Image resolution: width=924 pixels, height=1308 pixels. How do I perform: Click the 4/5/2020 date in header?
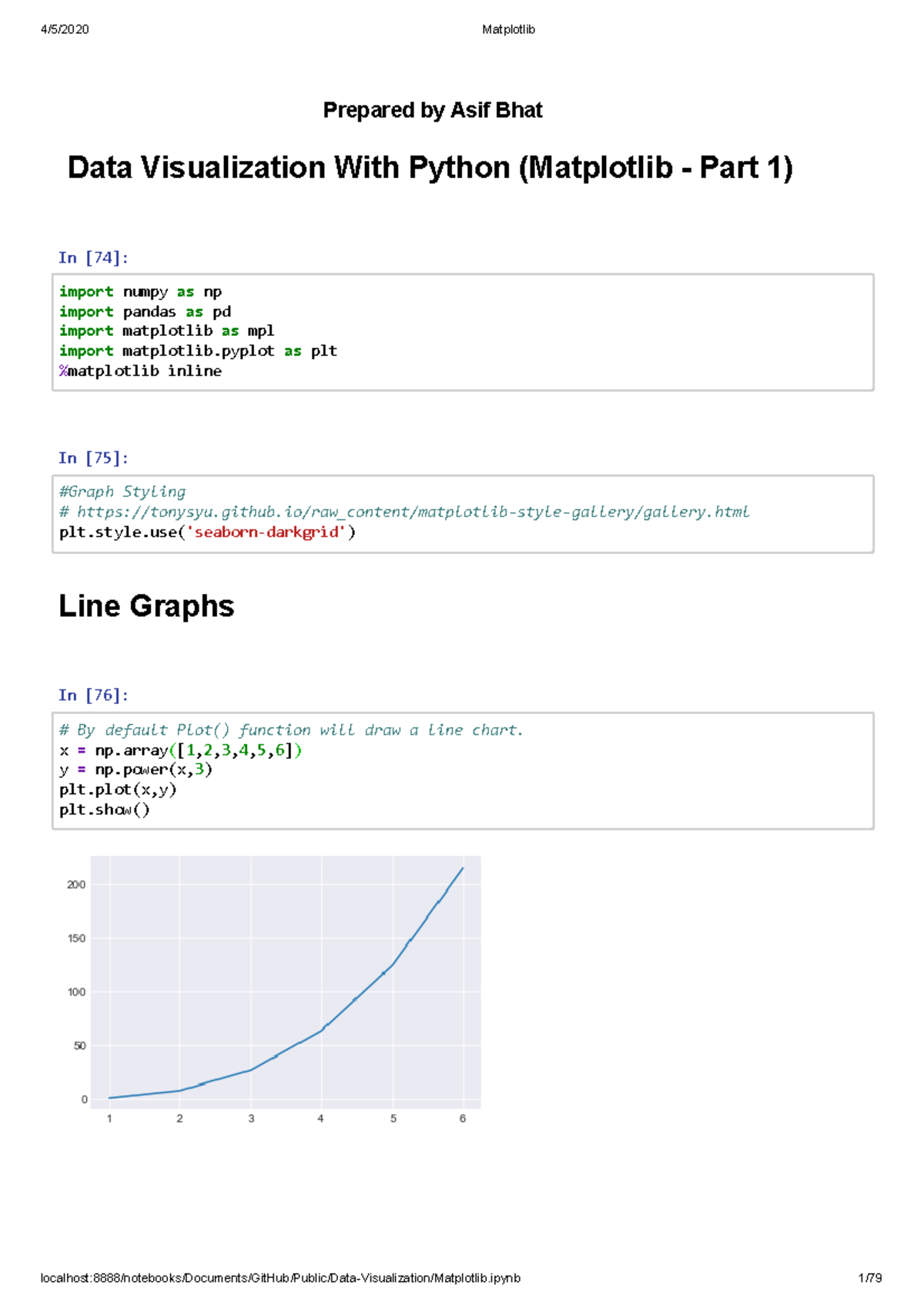click(x=65, y=29)
